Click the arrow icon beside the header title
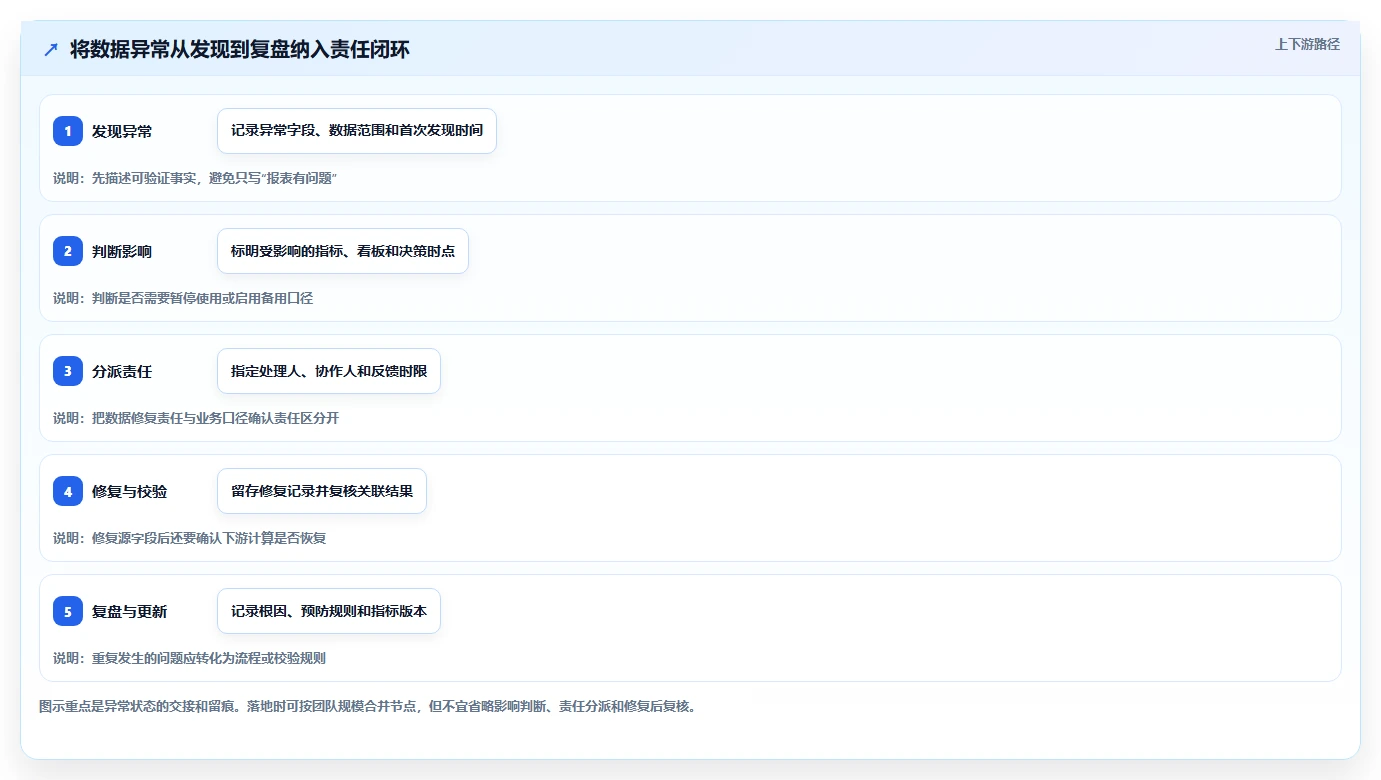The width and height of the screenshot is (1381, 780). (51, 49)
